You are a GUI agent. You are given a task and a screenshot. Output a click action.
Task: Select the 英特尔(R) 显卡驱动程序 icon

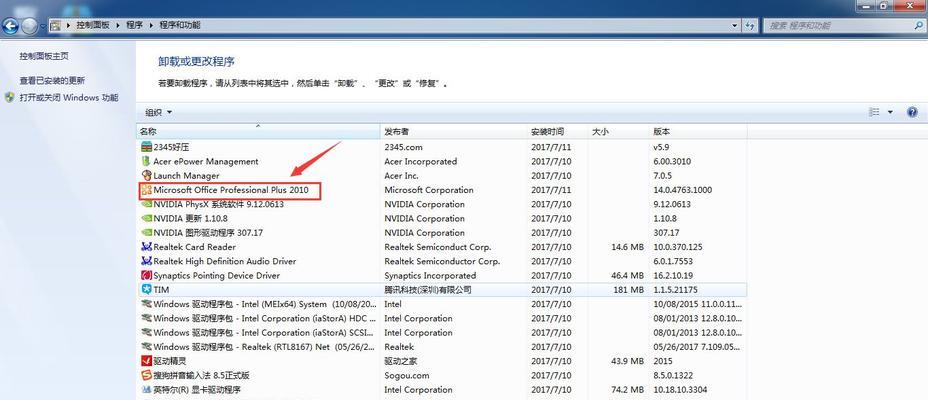click(x=146, y=389)
